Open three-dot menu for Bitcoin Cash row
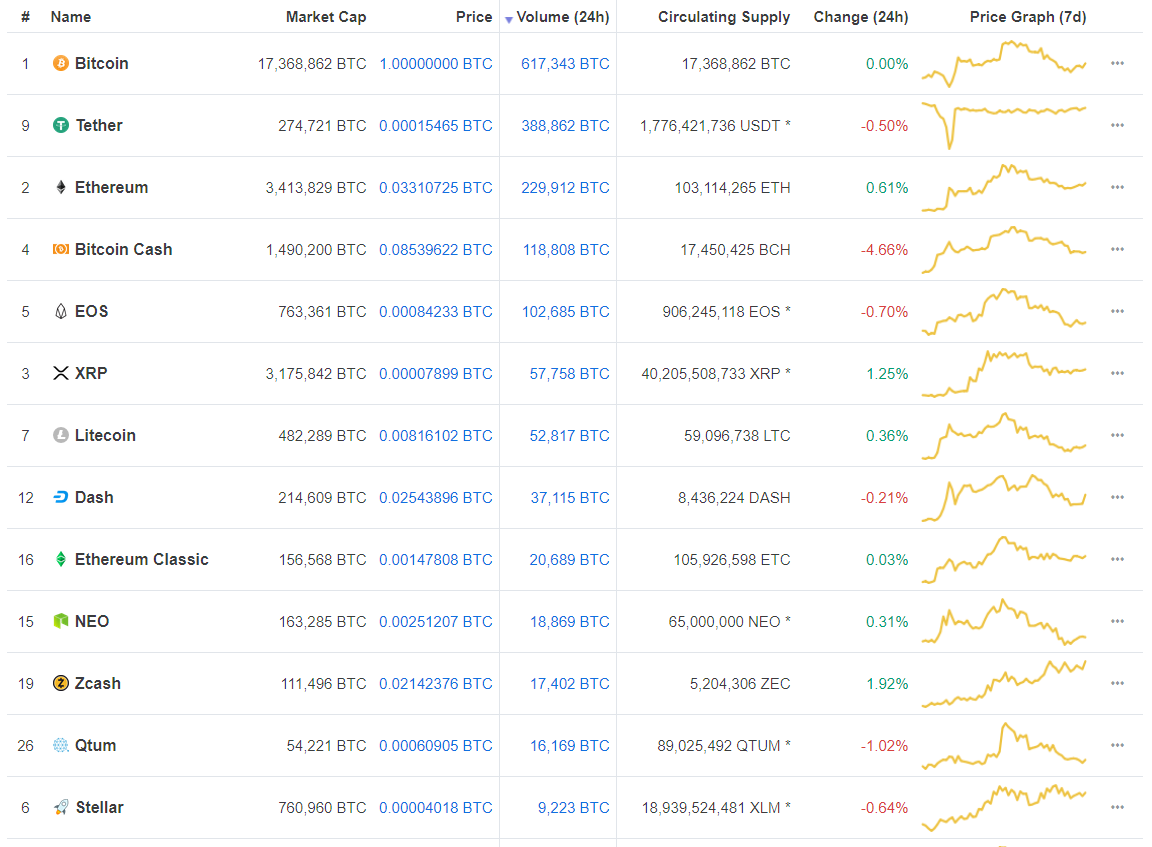Viewport: 1152px width, 847px height. 1117,250
